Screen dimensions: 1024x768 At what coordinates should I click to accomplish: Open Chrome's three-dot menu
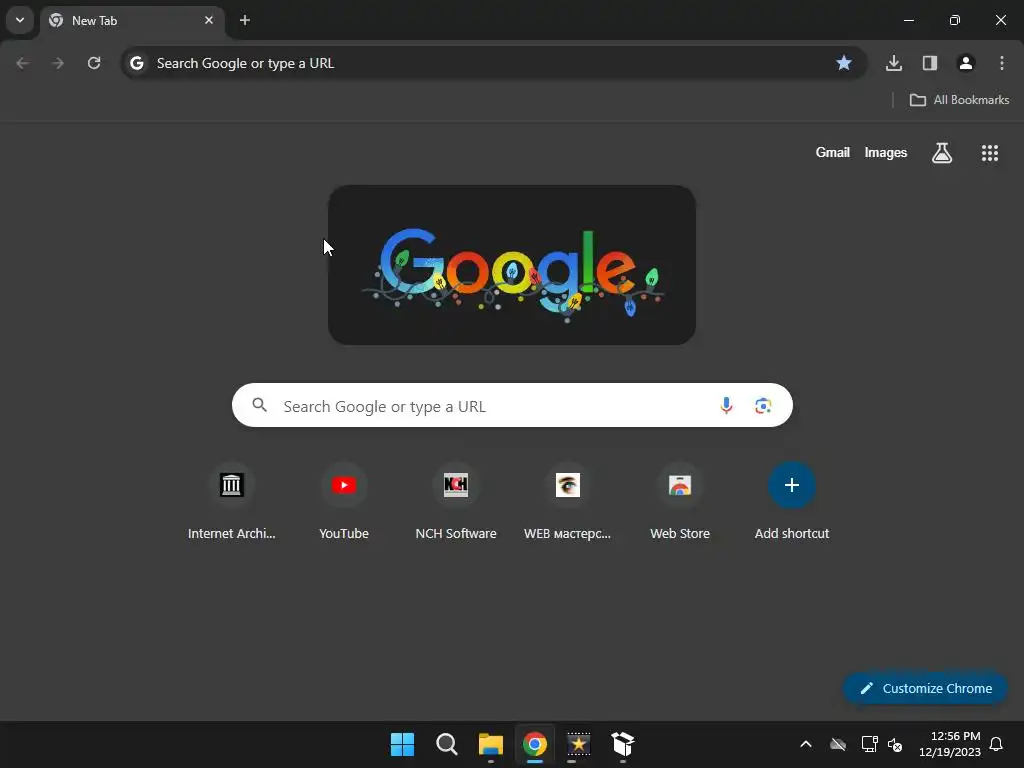pos(1002,63)
